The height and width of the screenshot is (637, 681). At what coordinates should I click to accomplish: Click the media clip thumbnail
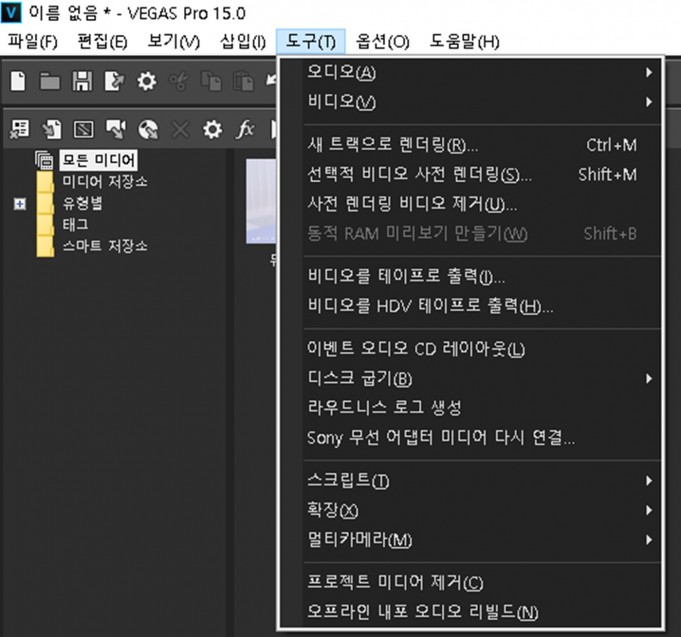click(261, 201)
